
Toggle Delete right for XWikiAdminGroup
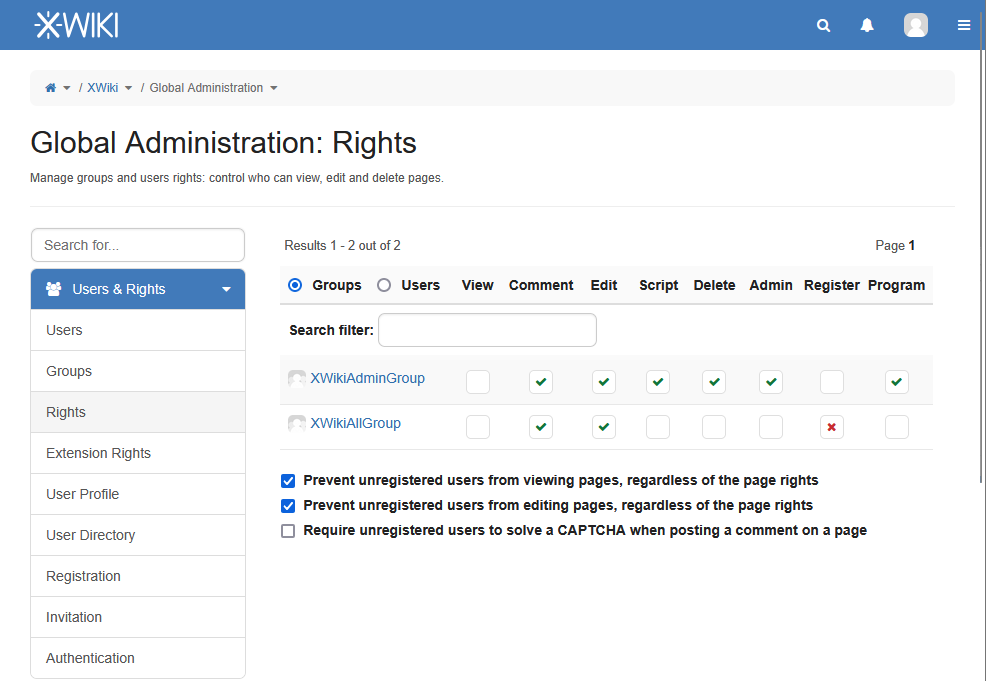[714, 382]
